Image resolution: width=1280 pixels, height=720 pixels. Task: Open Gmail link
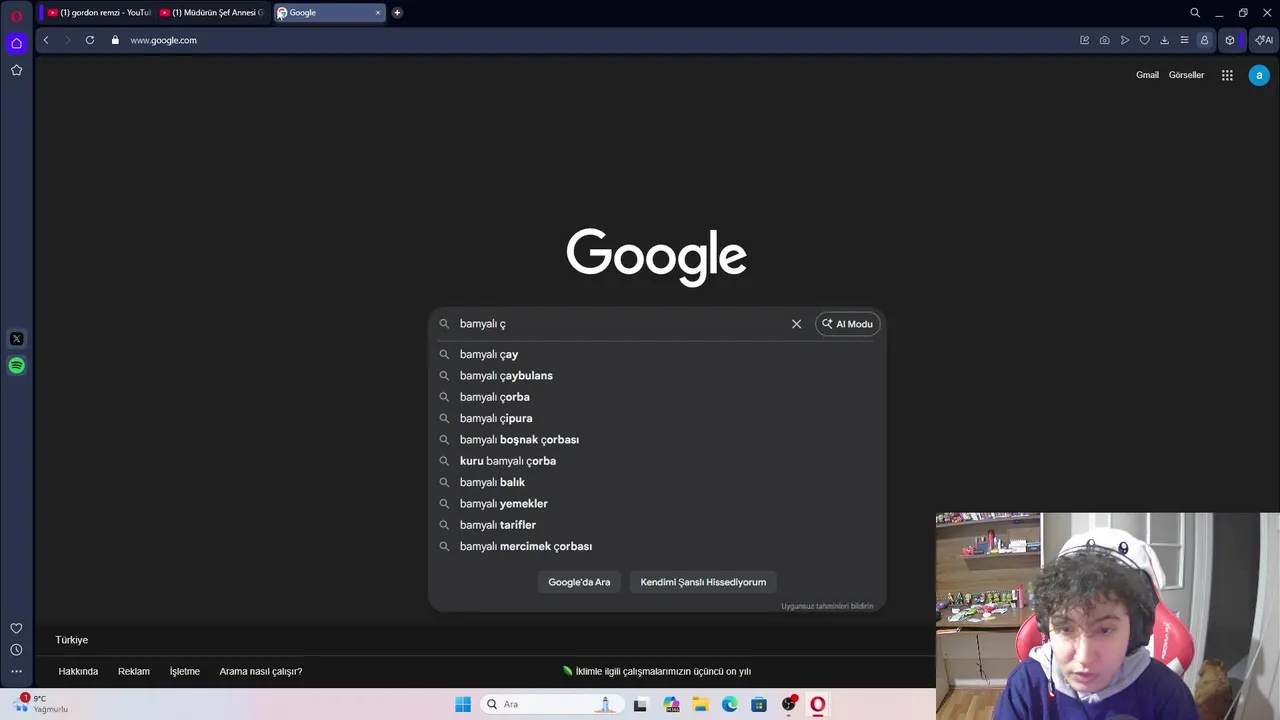1147,75
